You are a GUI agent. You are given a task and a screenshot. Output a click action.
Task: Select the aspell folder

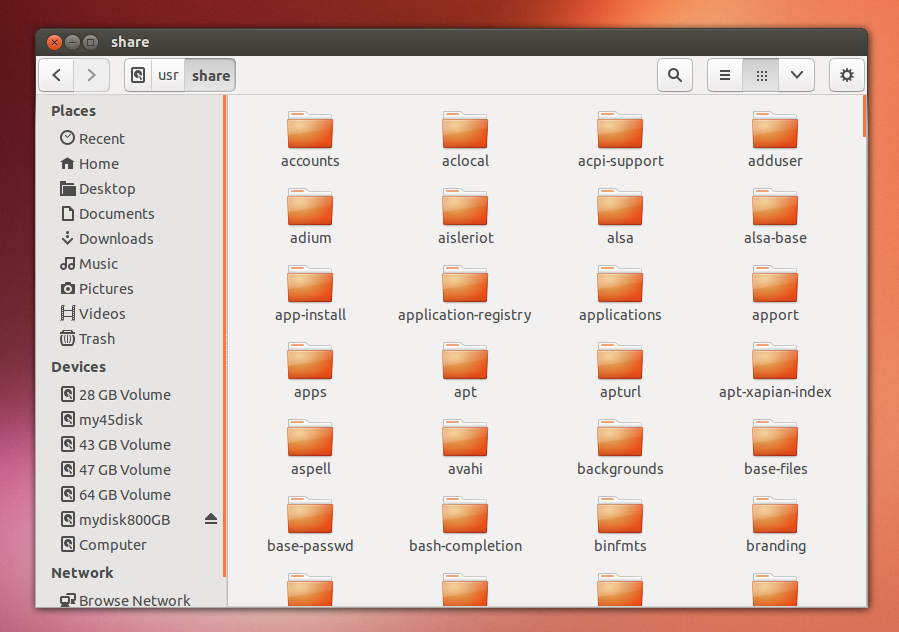click(310, 448)
